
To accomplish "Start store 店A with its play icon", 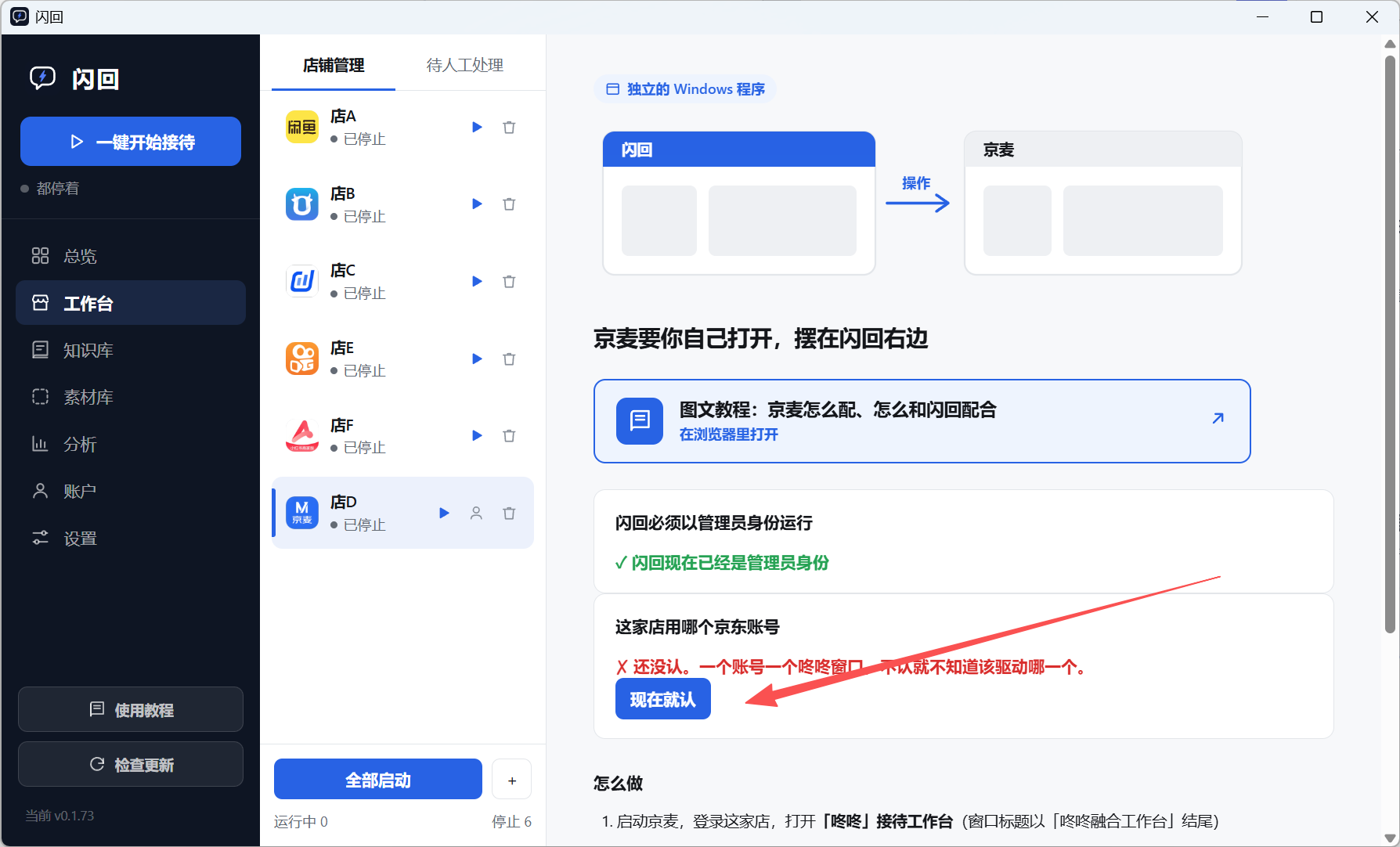I will [x=477, y=127].
